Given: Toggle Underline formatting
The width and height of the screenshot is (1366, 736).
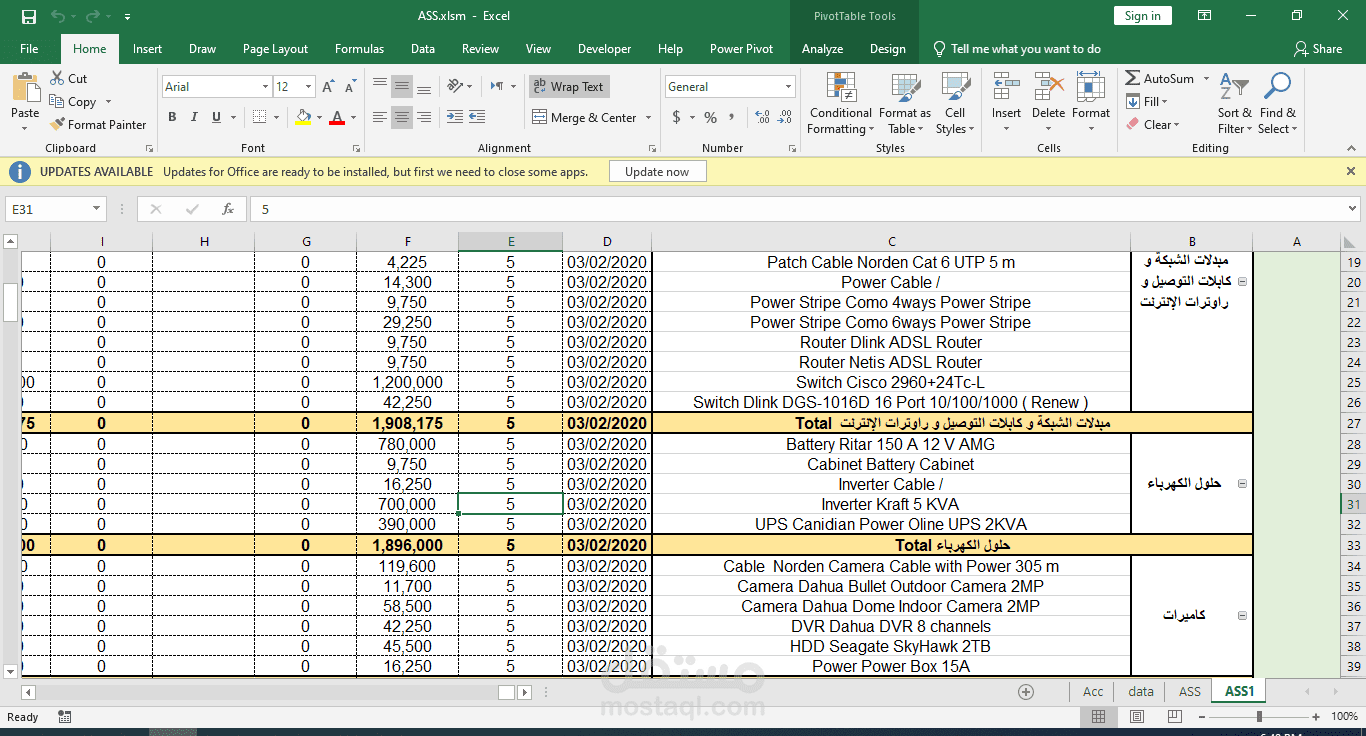Looking at the screenshot, I should (217, 117).
